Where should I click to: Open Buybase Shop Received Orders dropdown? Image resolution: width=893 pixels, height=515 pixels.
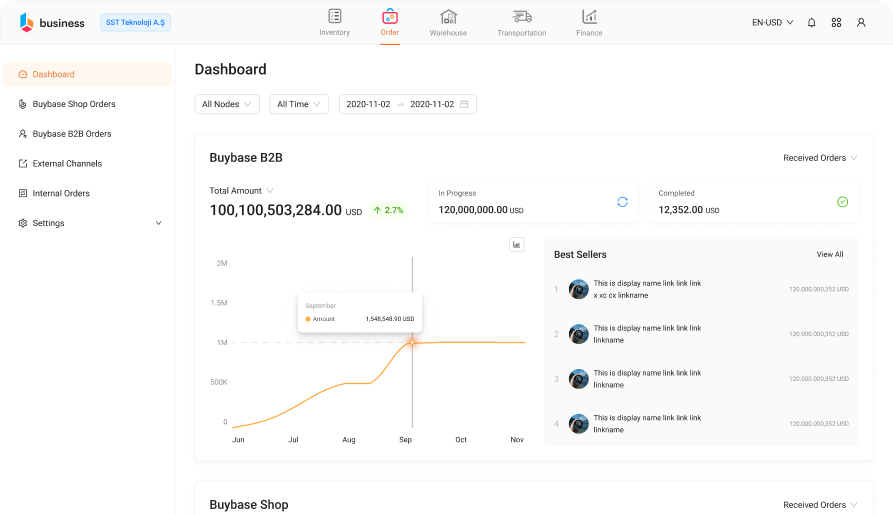820,505
